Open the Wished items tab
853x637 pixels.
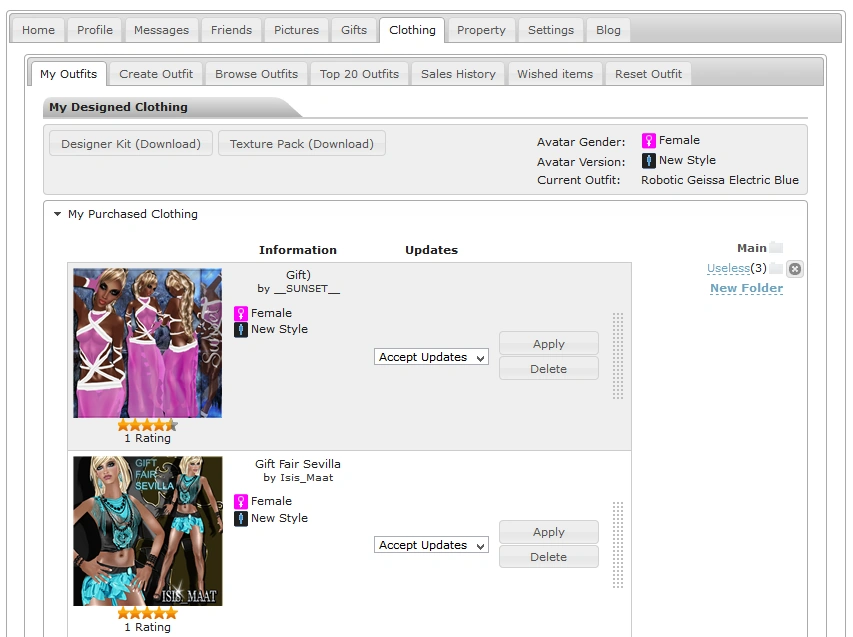555,74
